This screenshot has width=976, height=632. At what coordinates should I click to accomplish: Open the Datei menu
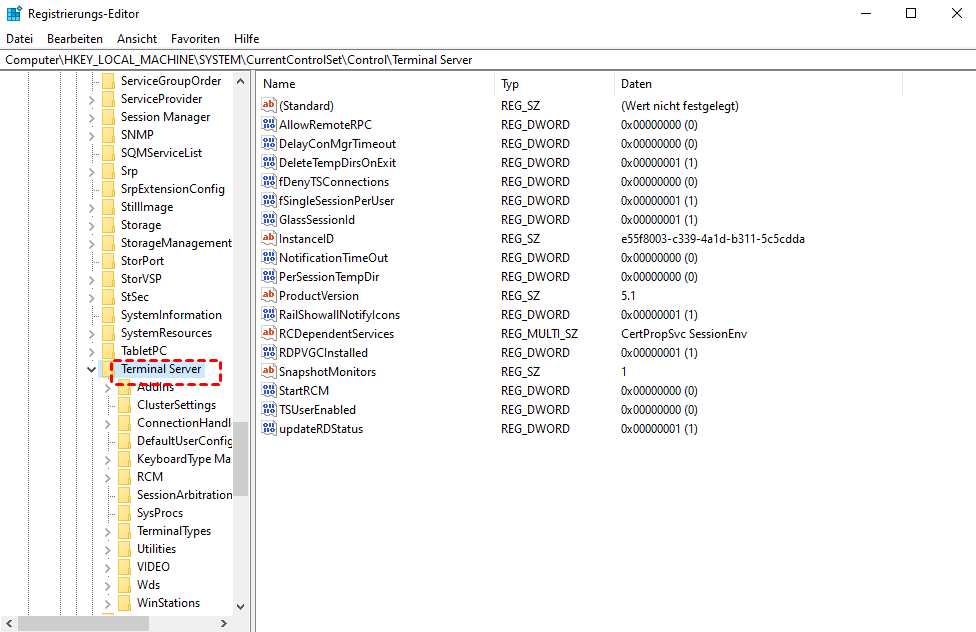[19, 39]
